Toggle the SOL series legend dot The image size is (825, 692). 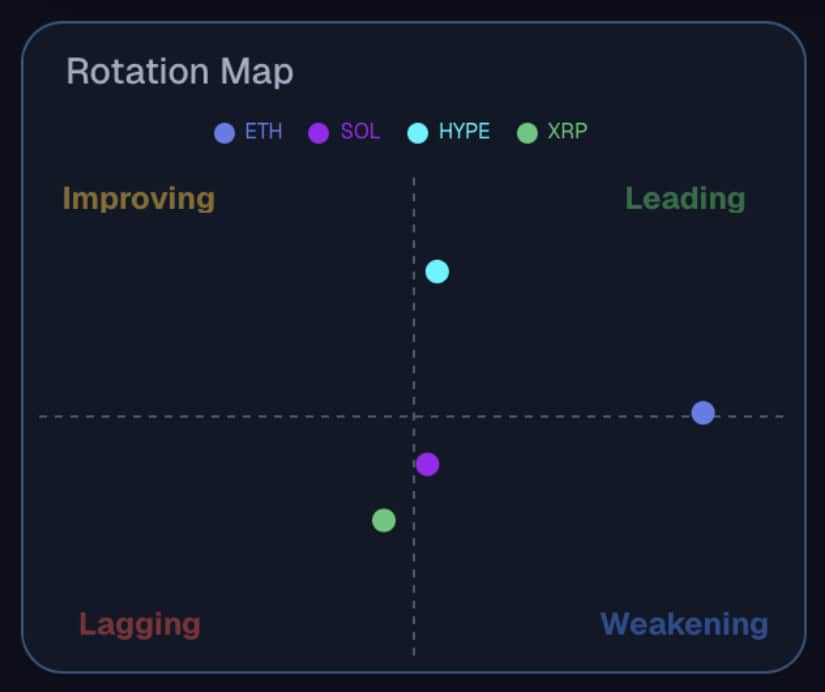[318, 133]
